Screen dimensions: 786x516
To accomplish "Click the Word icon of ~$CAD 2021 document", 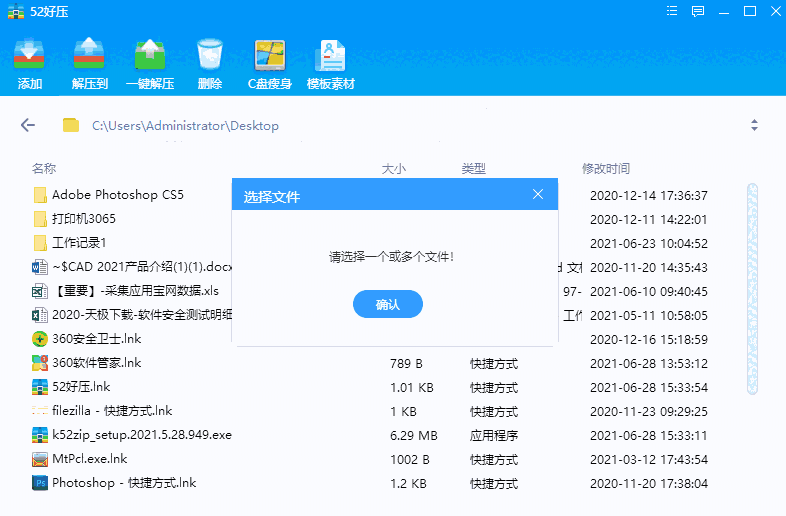I will pyautogui.click(x=40, y=267).
